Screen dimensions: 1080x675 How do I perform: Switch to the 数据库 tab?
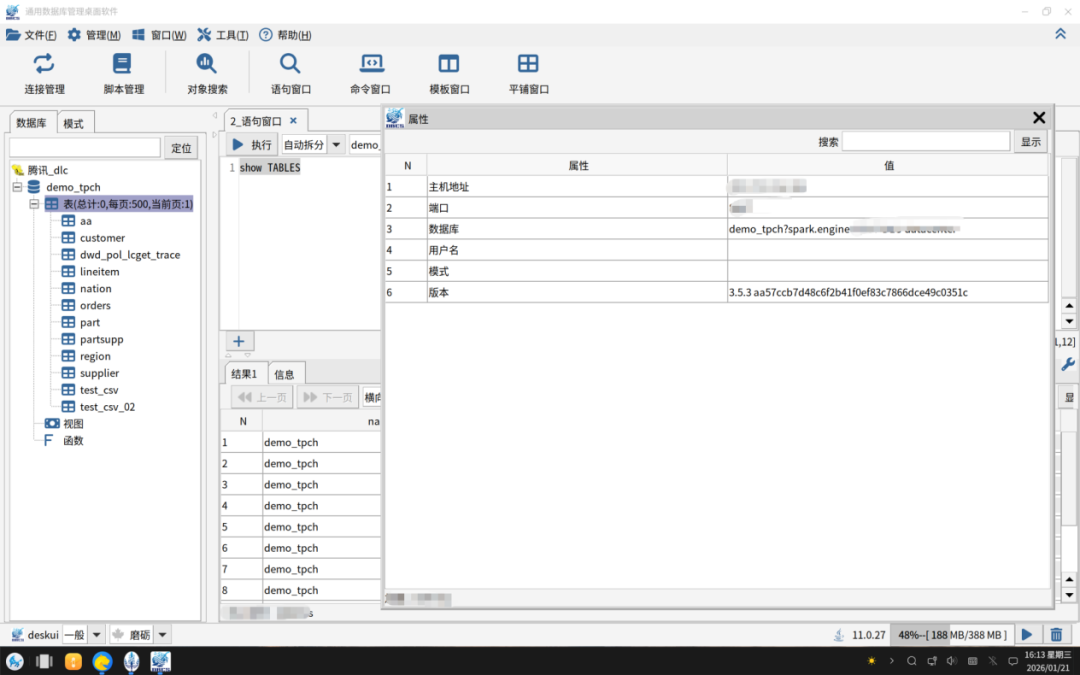pos(32,123)
